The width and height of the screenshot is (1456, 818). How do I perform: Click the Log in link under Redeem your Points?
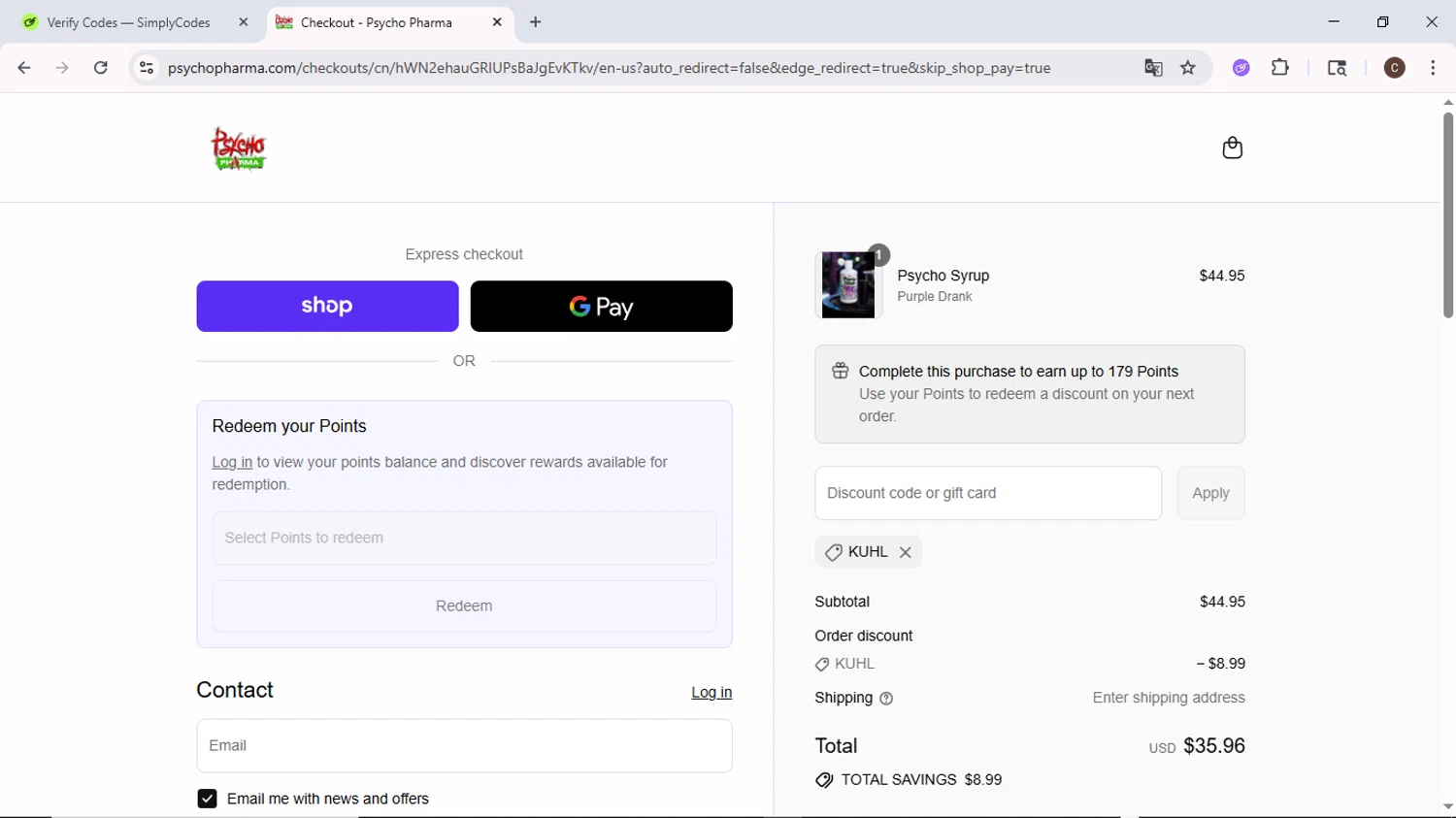coord(232,463)
